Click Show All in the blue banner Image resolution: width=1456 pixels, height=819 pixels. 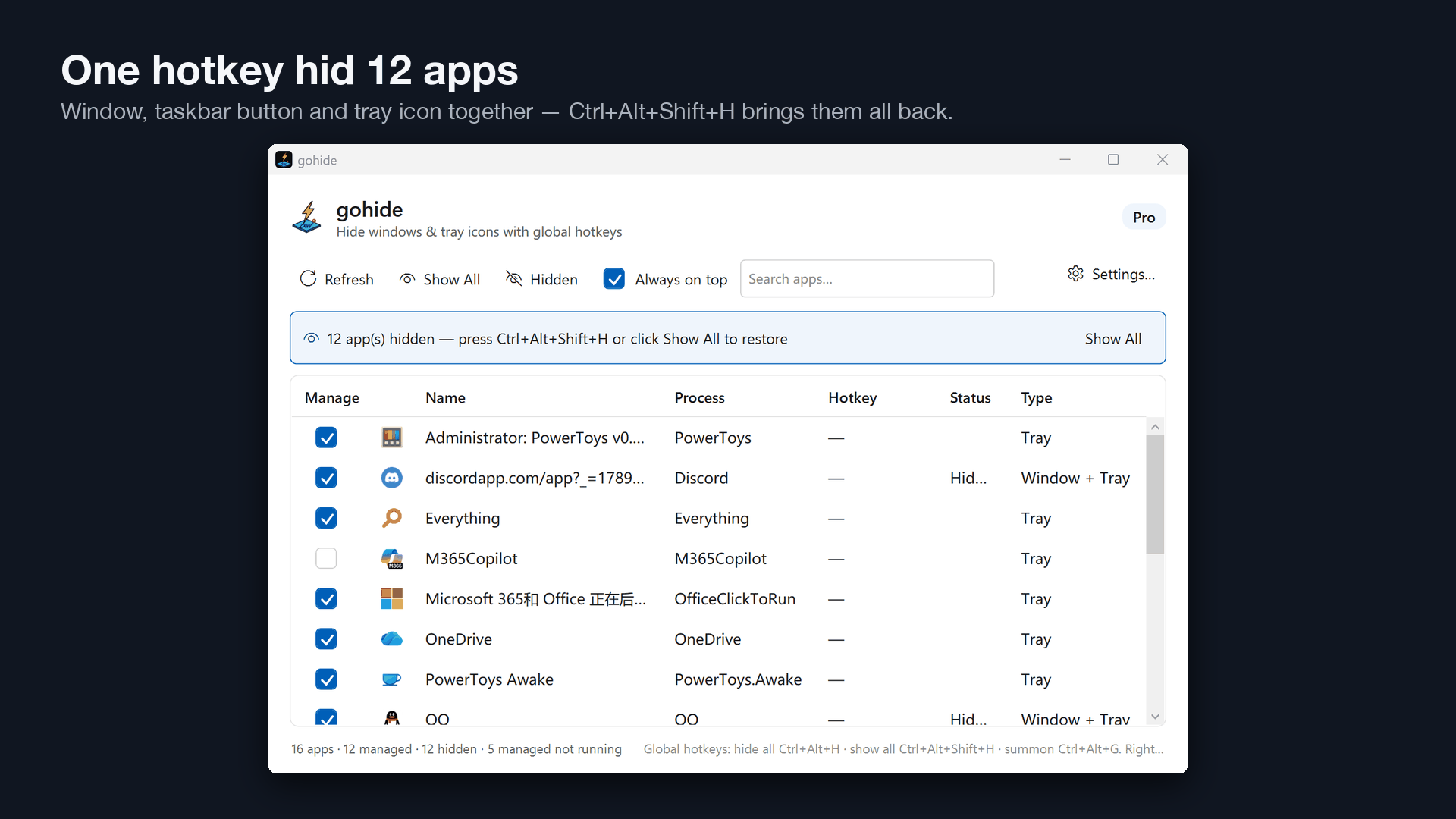point(1112,339)
